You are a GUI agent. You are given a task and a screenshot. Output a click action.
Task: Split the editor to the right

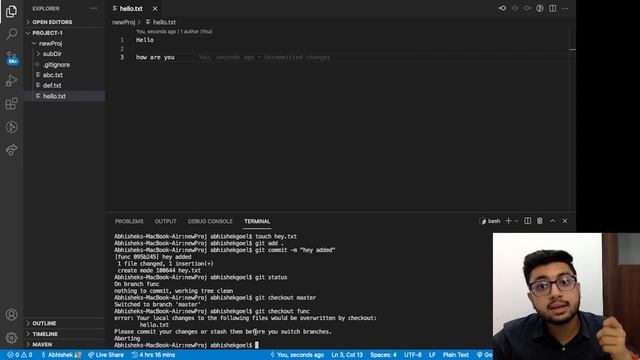point(552,8)
